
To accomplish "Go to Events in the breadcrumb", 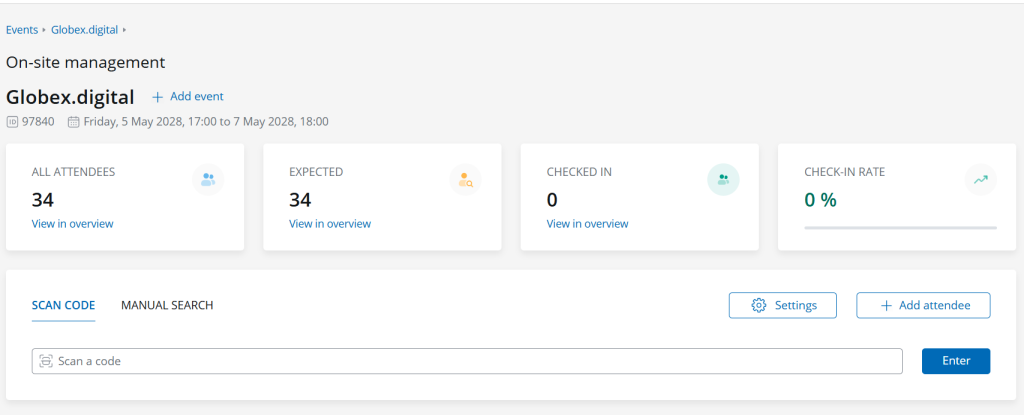I will coord(22,30).
